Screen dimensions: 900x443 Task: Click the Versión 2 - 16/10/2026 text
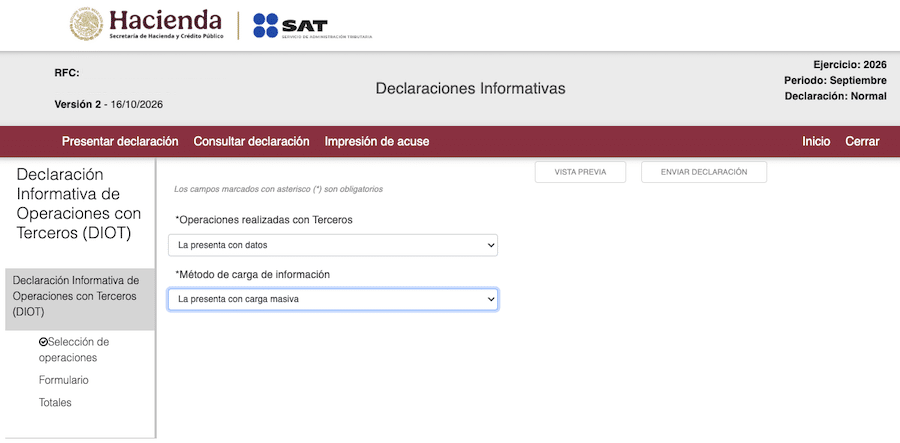[109, 104]
